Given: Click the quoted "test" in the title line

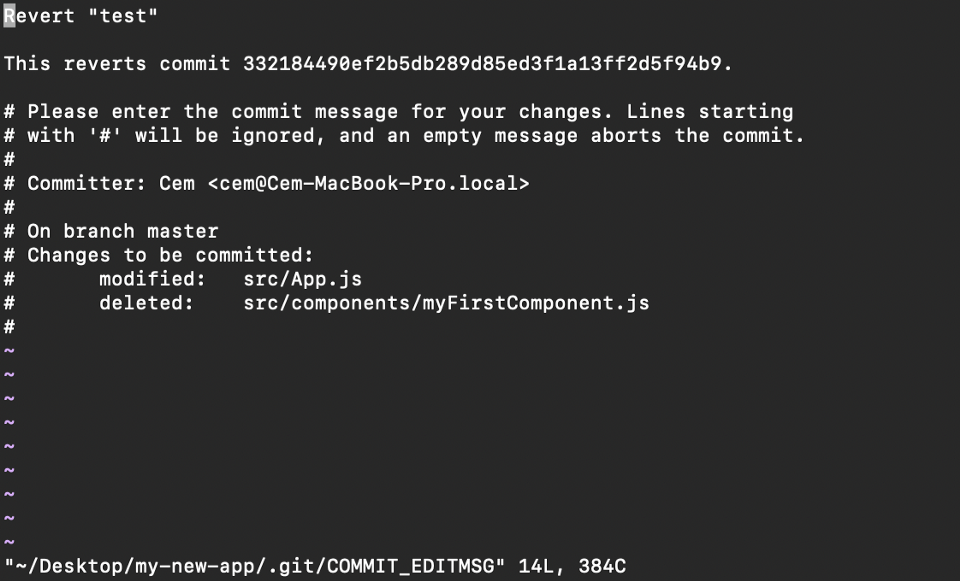Looking at the screenshot, I should point(124,16).
